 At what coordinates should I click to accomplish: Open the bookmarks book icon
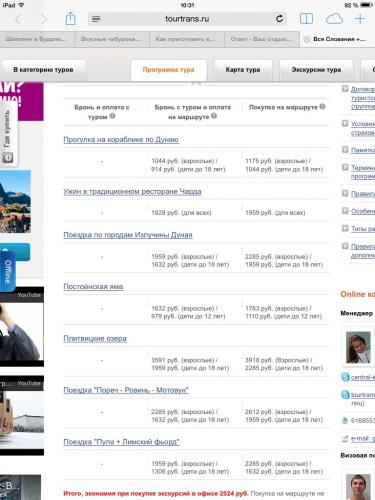pyautogui.click(x=306, y=19)
